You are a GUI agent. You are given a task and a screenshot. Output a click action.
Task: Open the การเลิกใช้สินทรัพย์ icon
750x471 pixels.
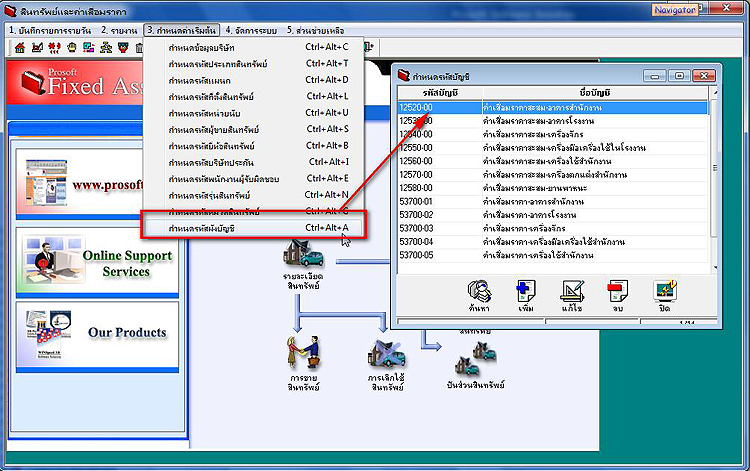[x=386, y=353]
